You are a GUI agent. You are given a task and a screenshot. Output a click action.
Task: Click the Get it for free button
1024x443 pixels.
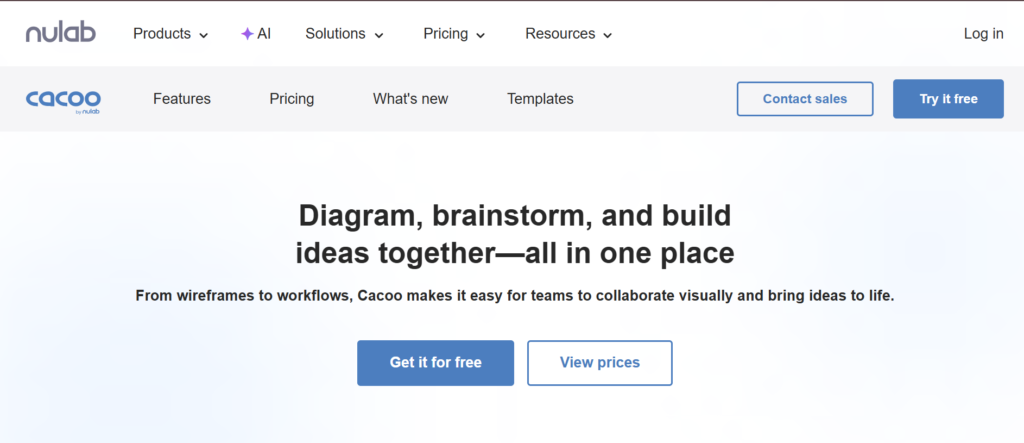pos(435,363)
